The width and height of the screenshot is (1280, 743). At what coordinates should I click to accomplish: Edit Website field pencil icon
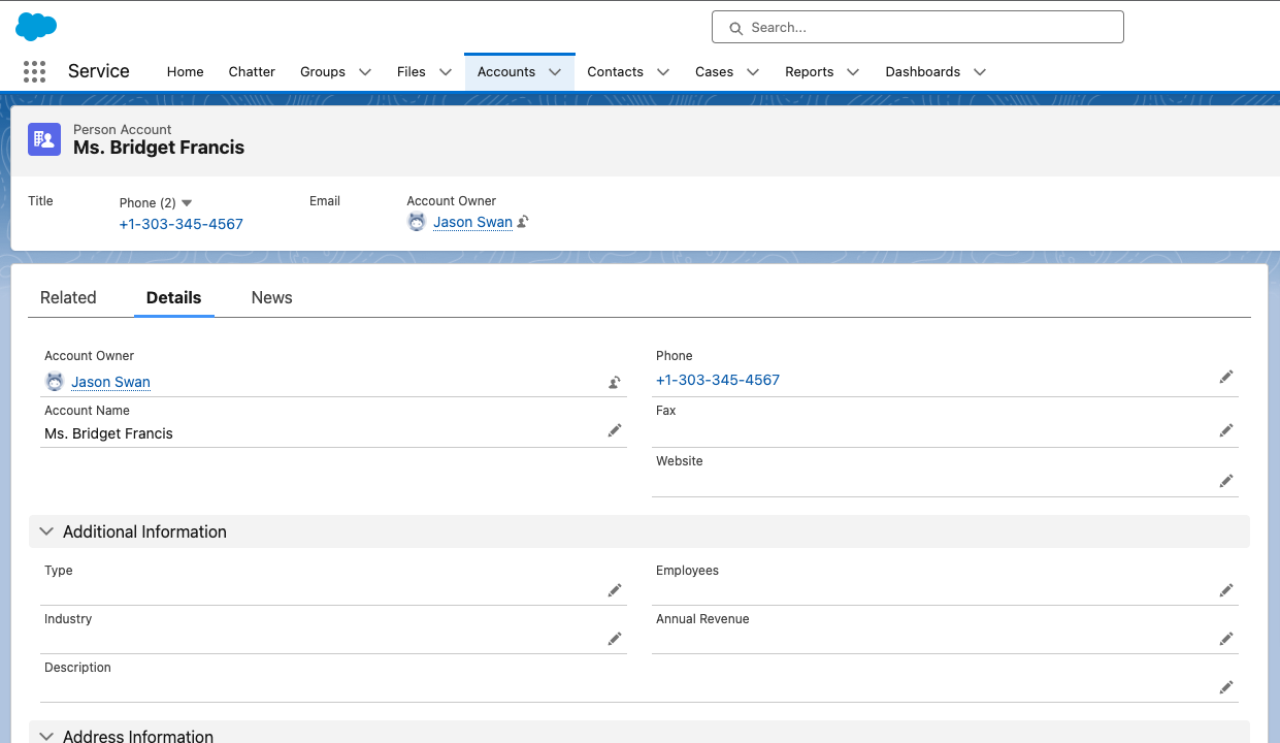tap(1226, 481)
